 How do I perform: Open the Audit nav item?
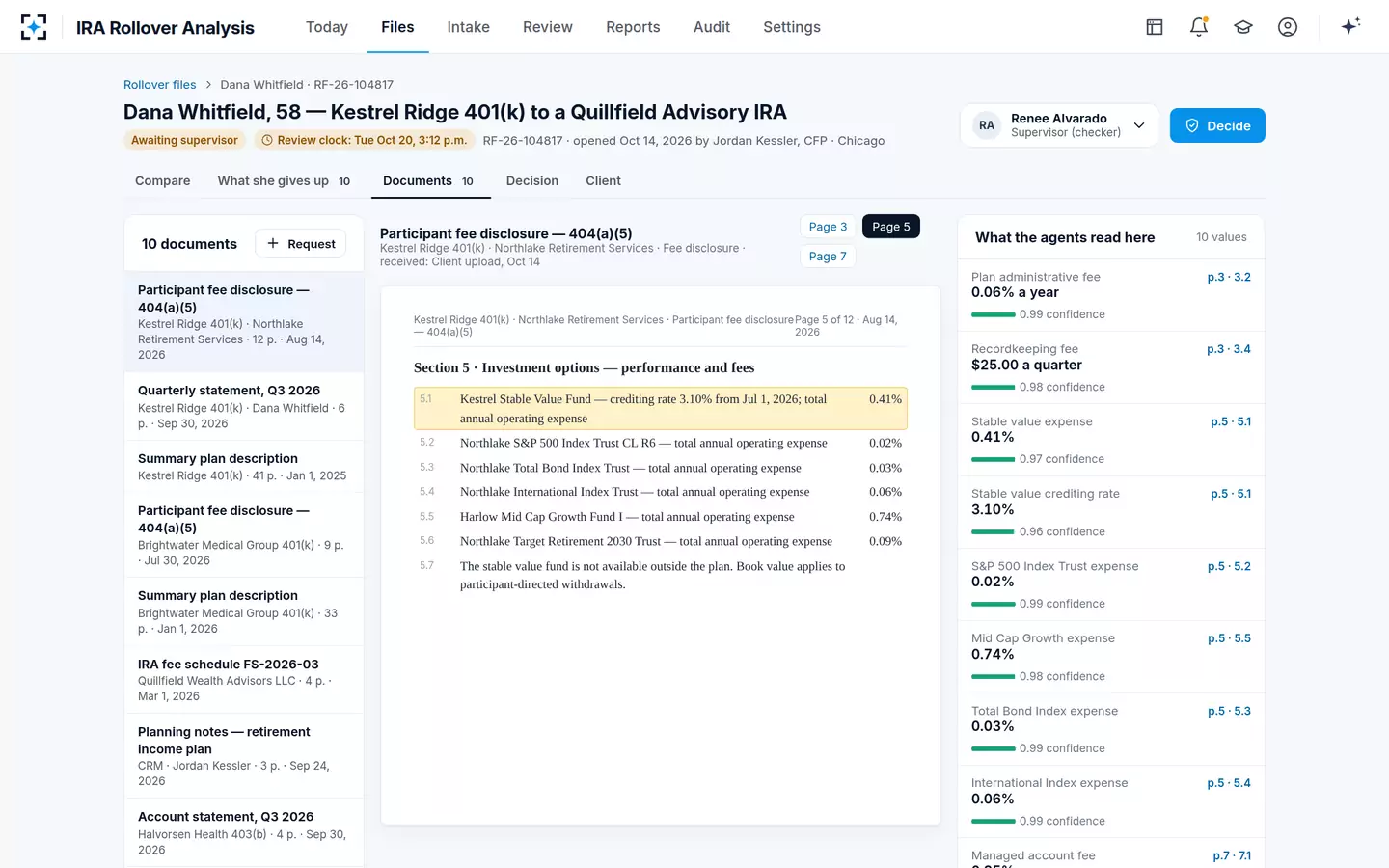click(x=712, y=27)
